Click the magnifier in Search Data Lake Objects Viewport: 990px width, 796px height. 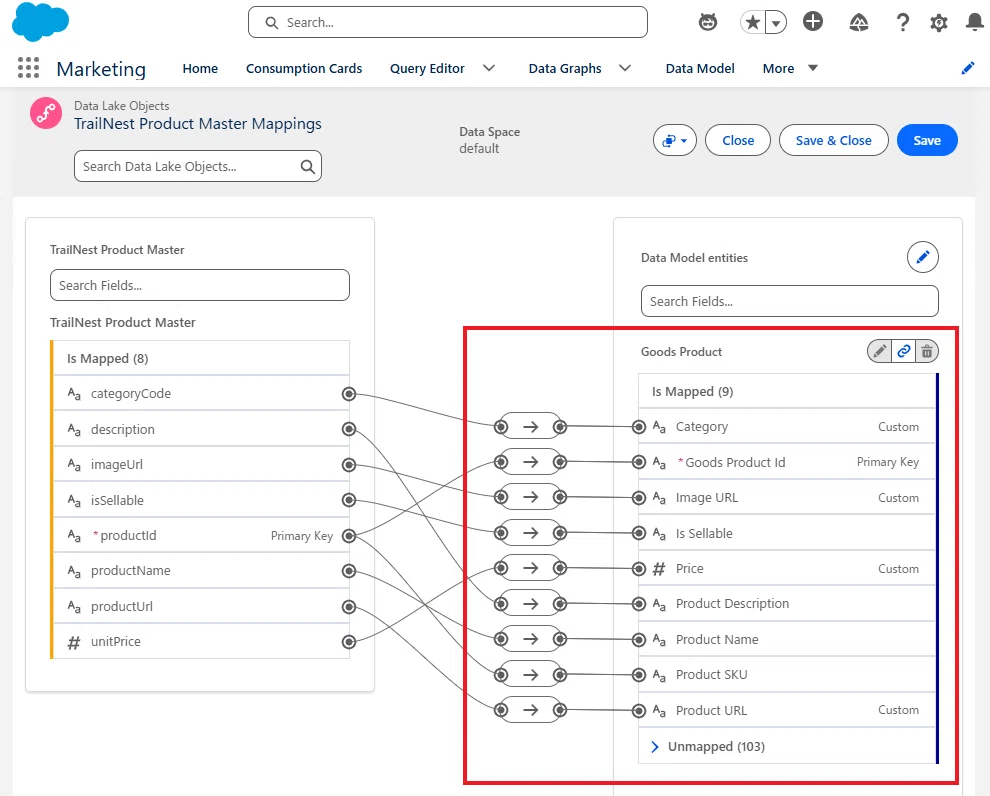point(307,167)
